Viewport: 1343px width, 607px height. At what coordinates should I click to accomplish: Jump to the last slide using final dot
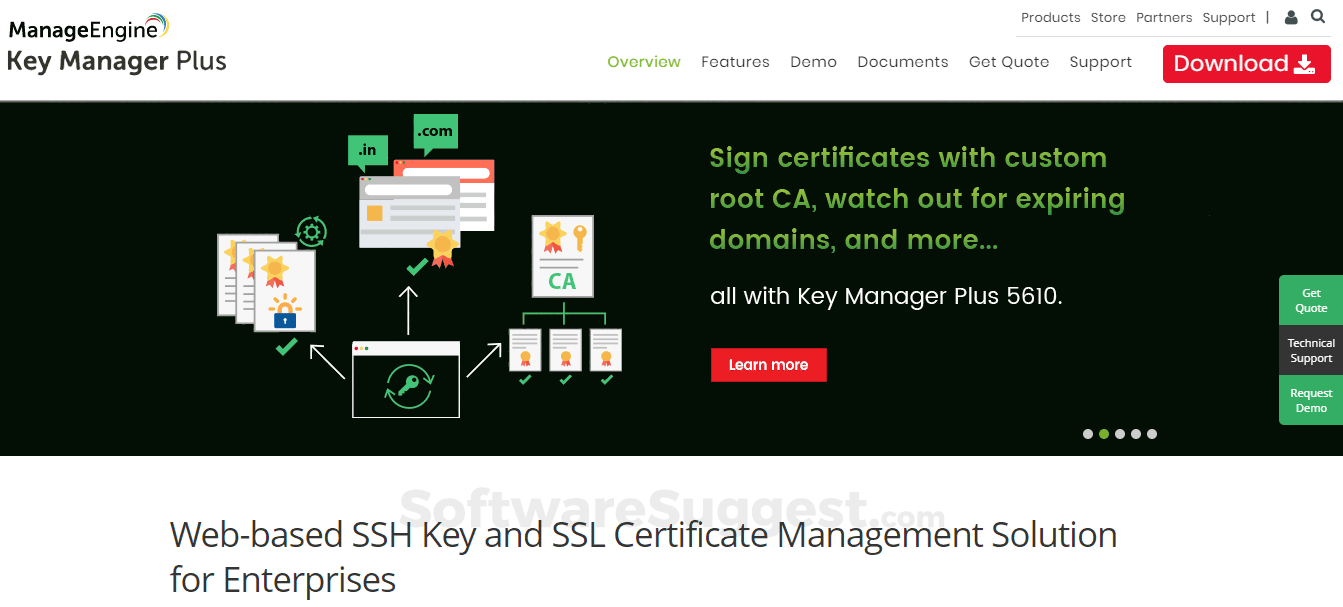click(x=1152, y=434)
